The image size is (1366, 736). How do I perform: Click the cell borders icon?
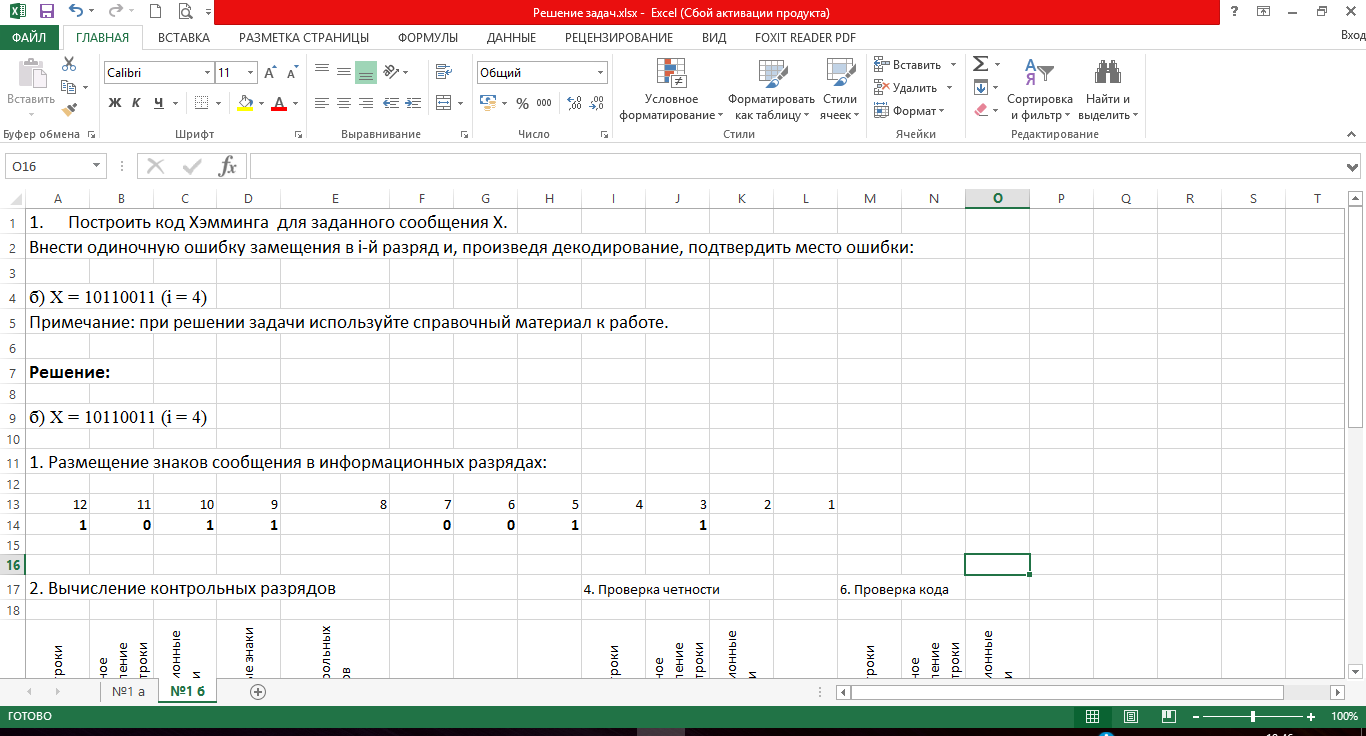[x=201, y=102]
